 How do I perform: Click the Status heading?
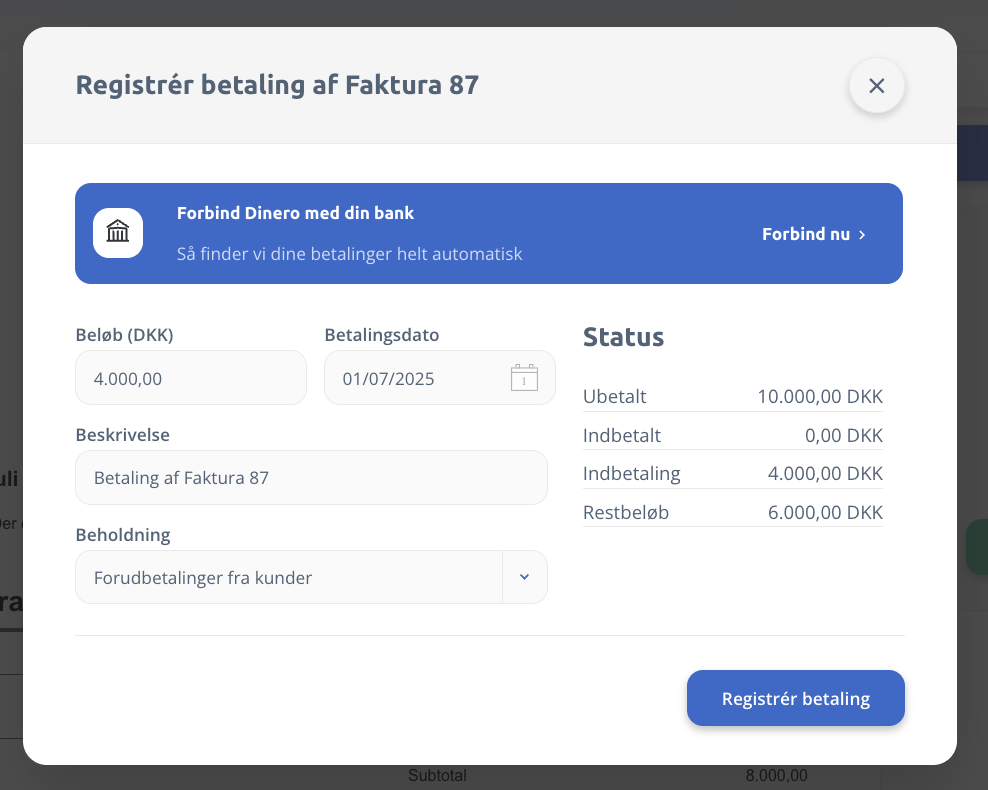point(623,337)
